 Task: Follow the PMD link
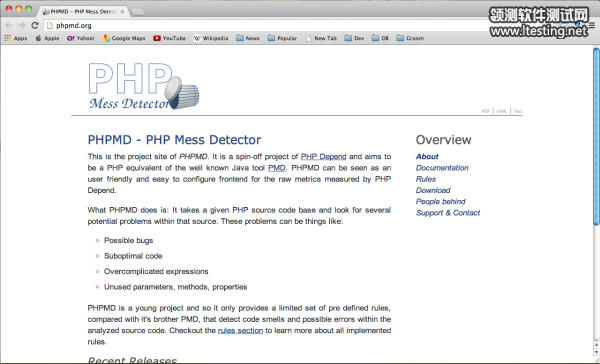[276, 168]
